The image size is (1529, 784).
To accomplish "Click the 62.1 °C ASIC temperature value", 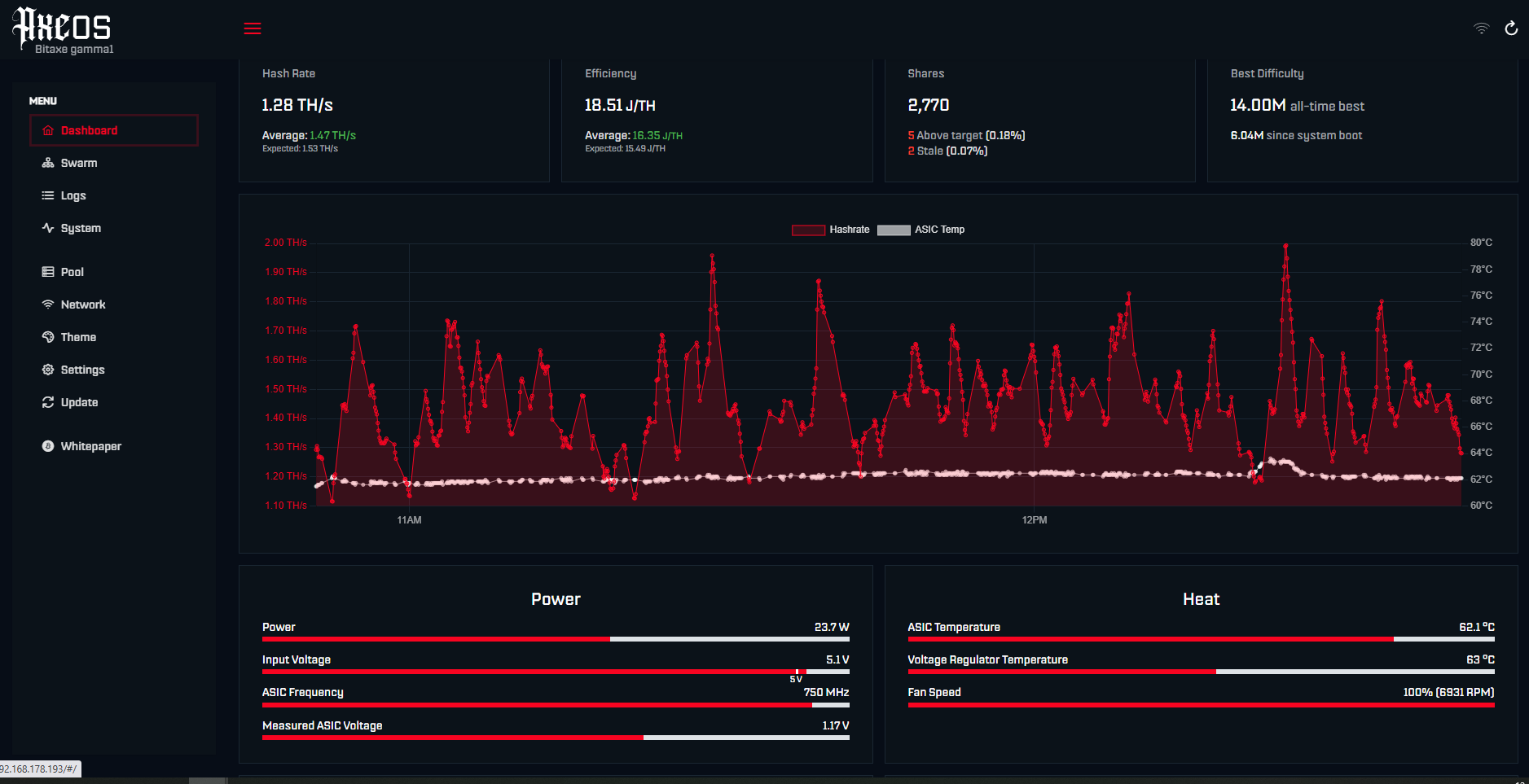I will [x=1477, y=627].
